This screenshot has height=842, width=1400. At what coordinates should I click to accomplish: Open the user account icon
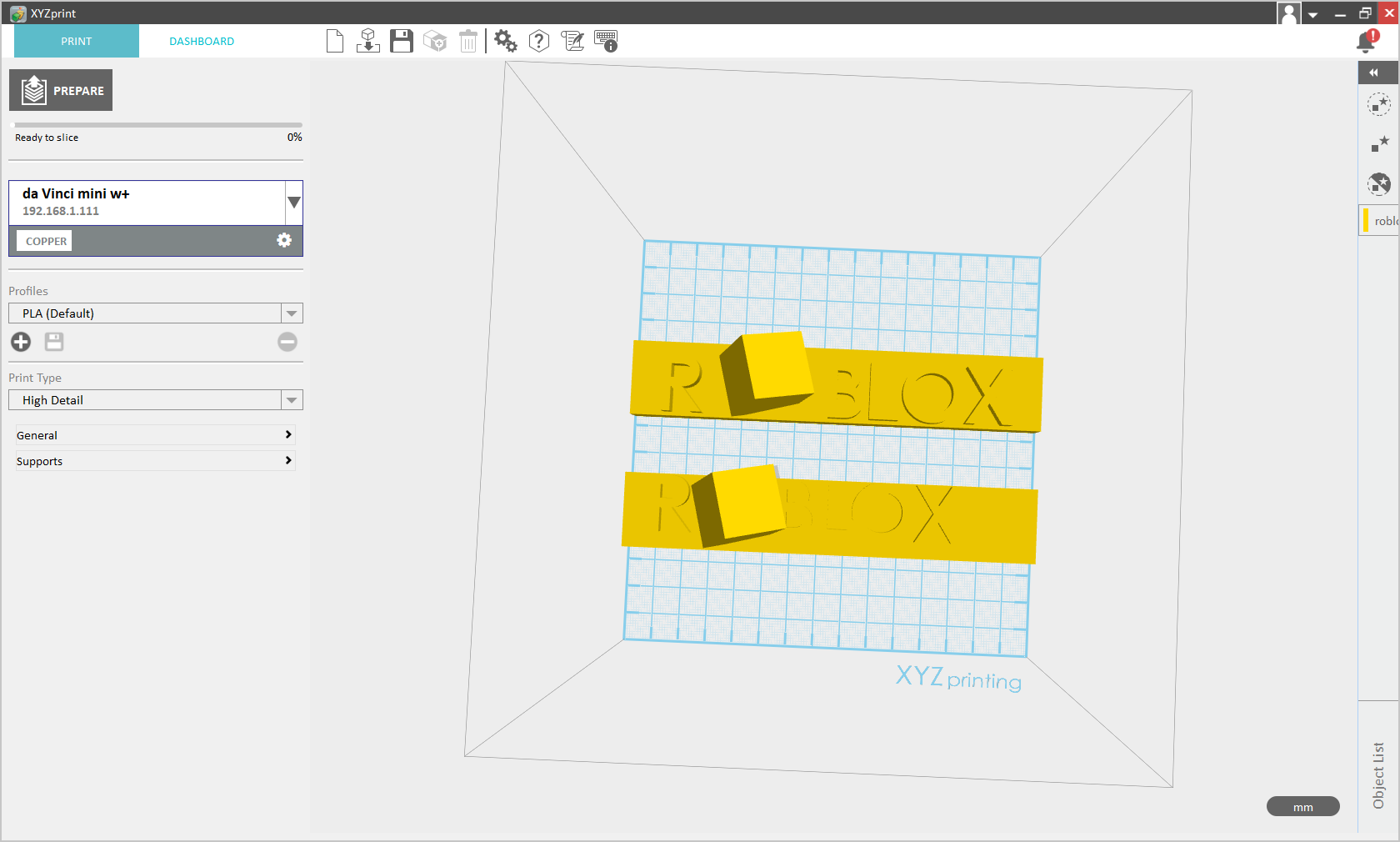click(1288, 13)
